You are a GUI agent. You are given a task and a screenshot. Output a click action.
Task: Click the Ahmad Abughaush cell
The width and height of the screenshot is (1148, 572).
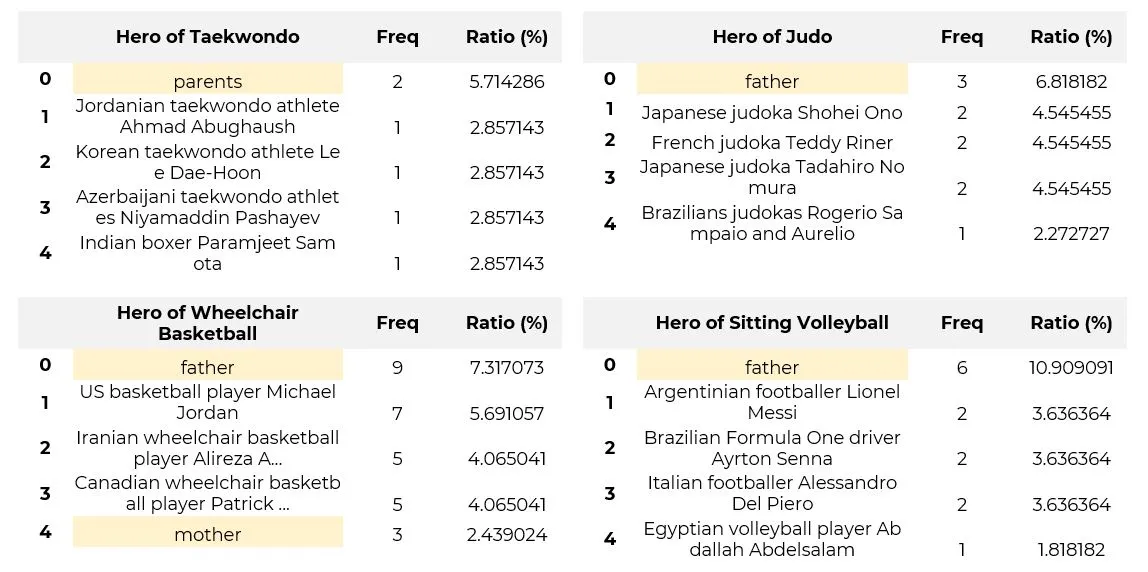coord(207,116)
